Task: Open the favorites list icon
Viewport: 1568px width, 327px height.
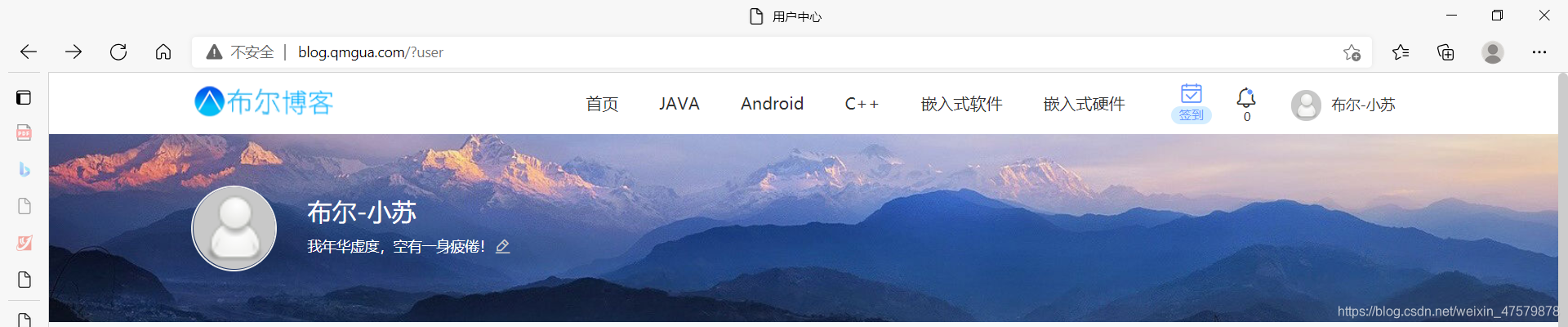Action: point(1401,52)
